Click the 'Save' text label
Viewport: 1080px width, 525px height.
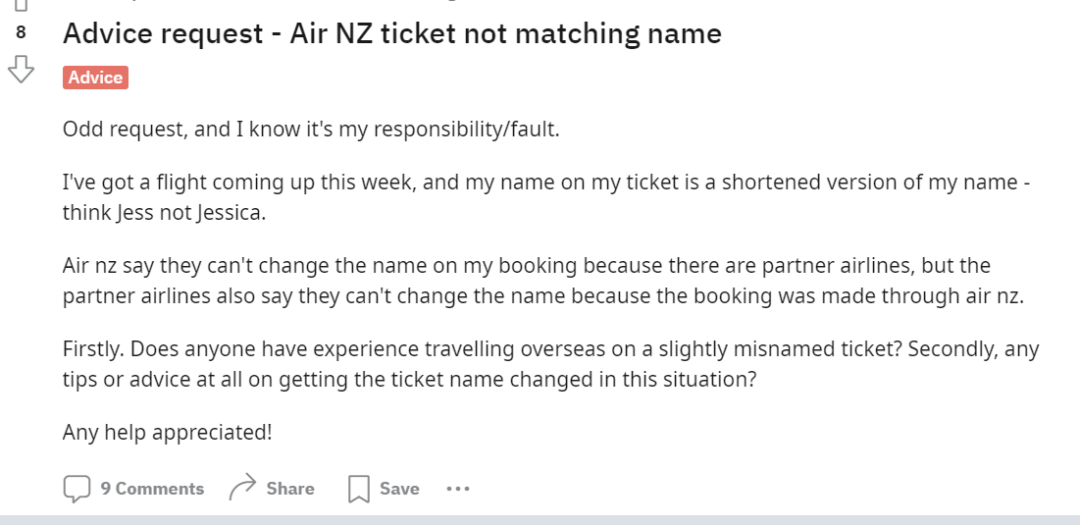coord(399,488)
